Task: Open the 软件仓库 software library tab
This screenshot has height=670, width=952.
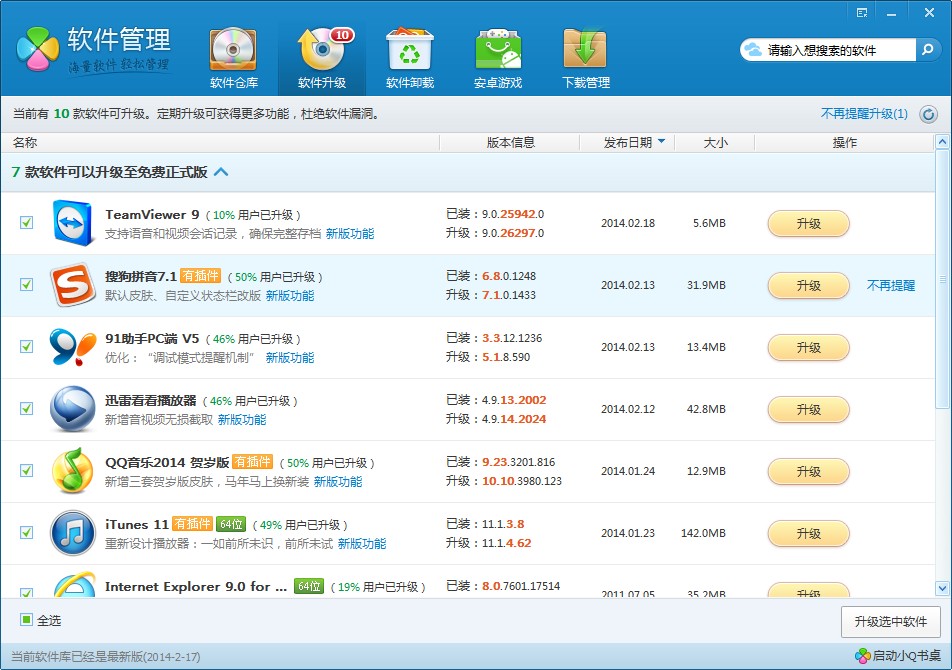Action: 234,58
